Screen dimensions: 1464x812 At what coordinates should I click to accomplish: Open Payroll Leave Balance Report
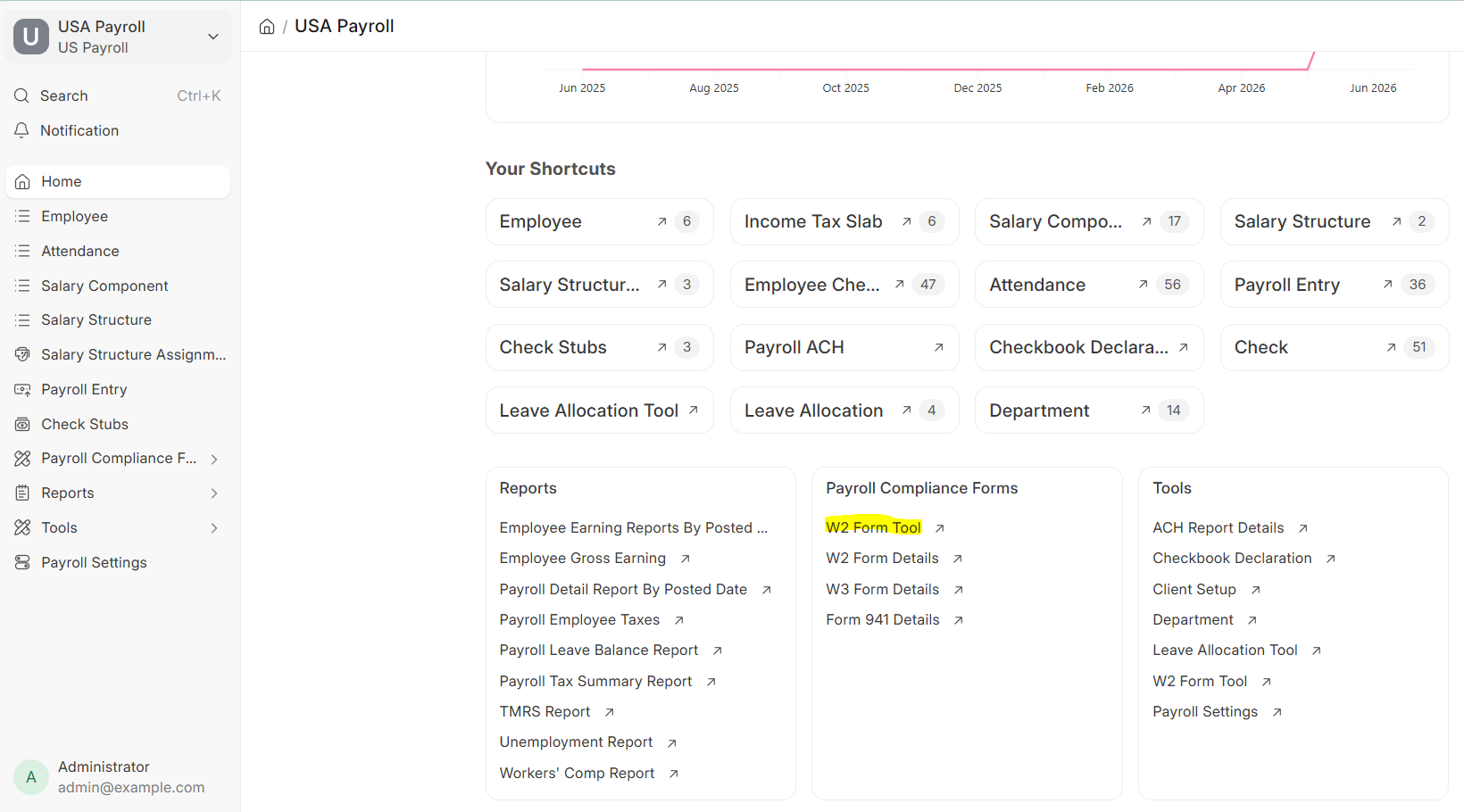[599, 650]
